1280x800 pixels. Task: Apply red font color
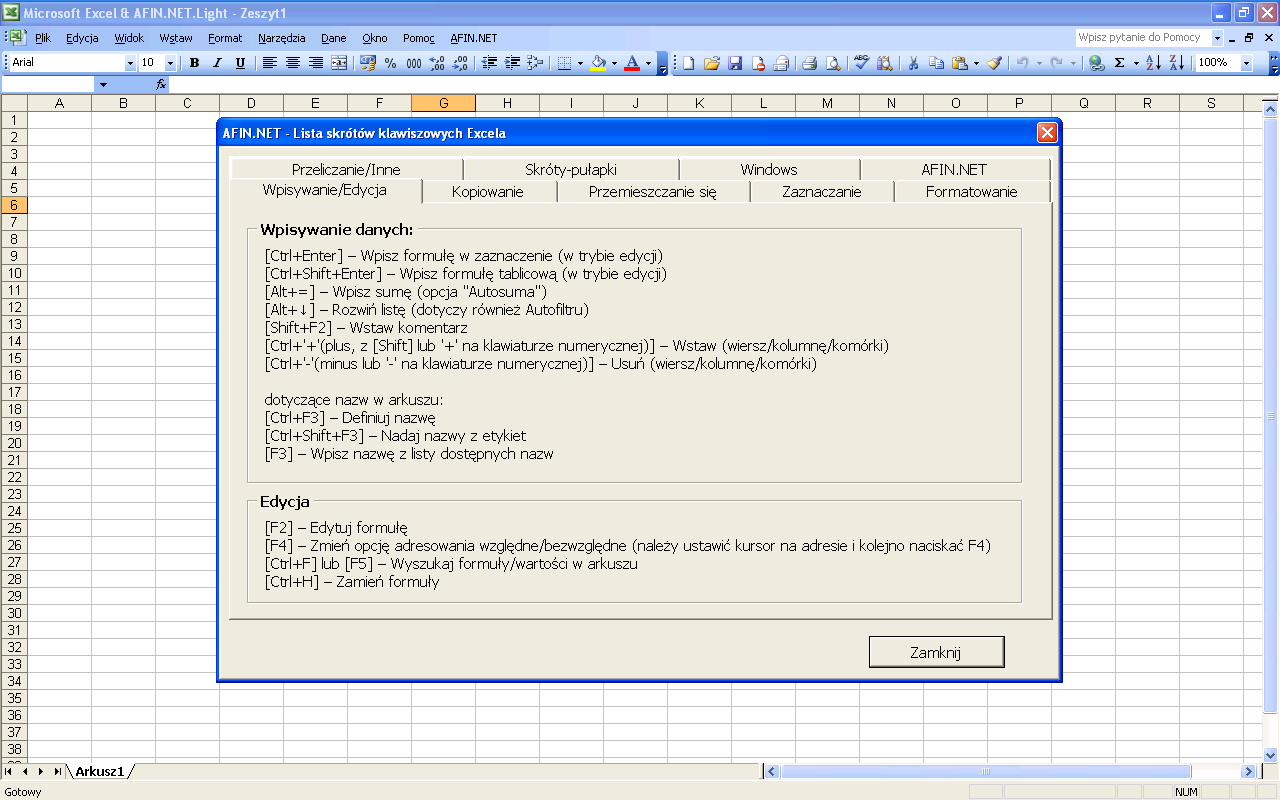(632, 63)
